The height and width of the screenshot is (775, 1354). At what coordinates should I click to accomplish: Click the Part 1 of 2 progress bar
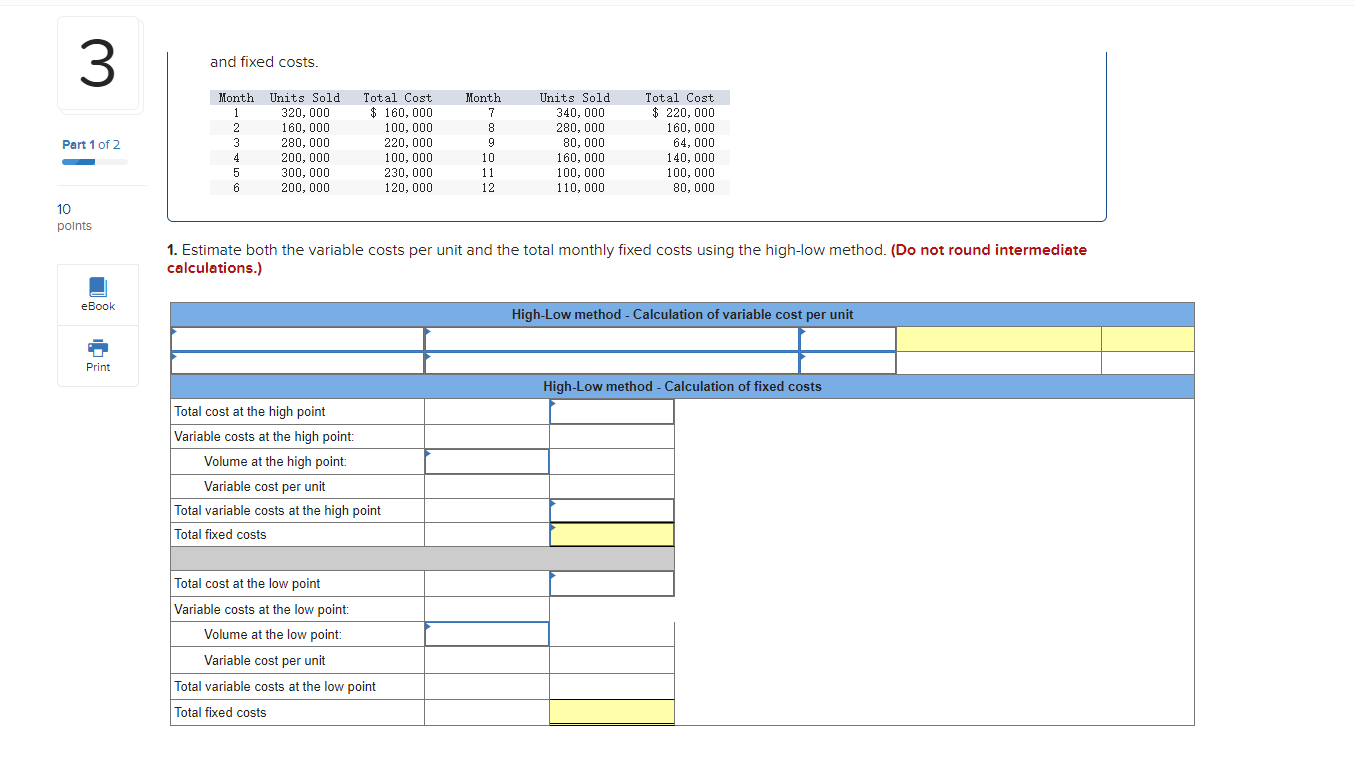tap(94, 161)
